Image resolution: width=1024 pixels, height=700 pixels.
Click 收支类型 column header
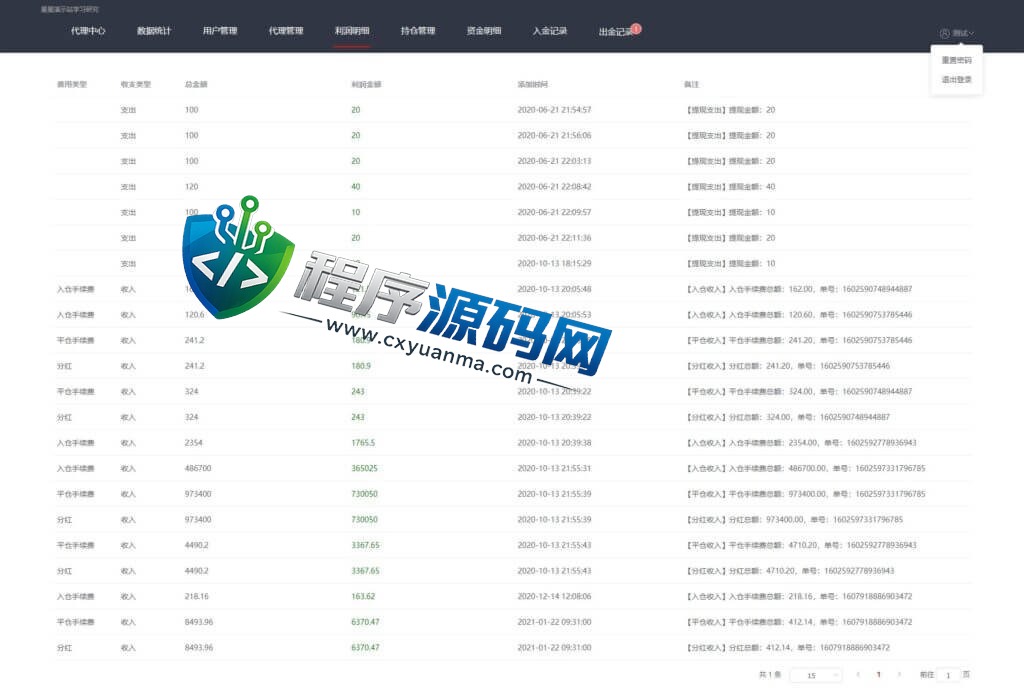[x=136, y=84]
